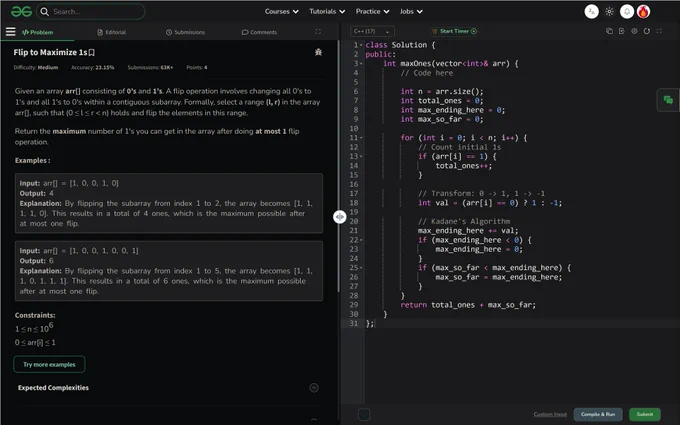This screenshot has height=425, width=680.
Task: Open the Courses dropdown menu
Action: tap(281, 12)
